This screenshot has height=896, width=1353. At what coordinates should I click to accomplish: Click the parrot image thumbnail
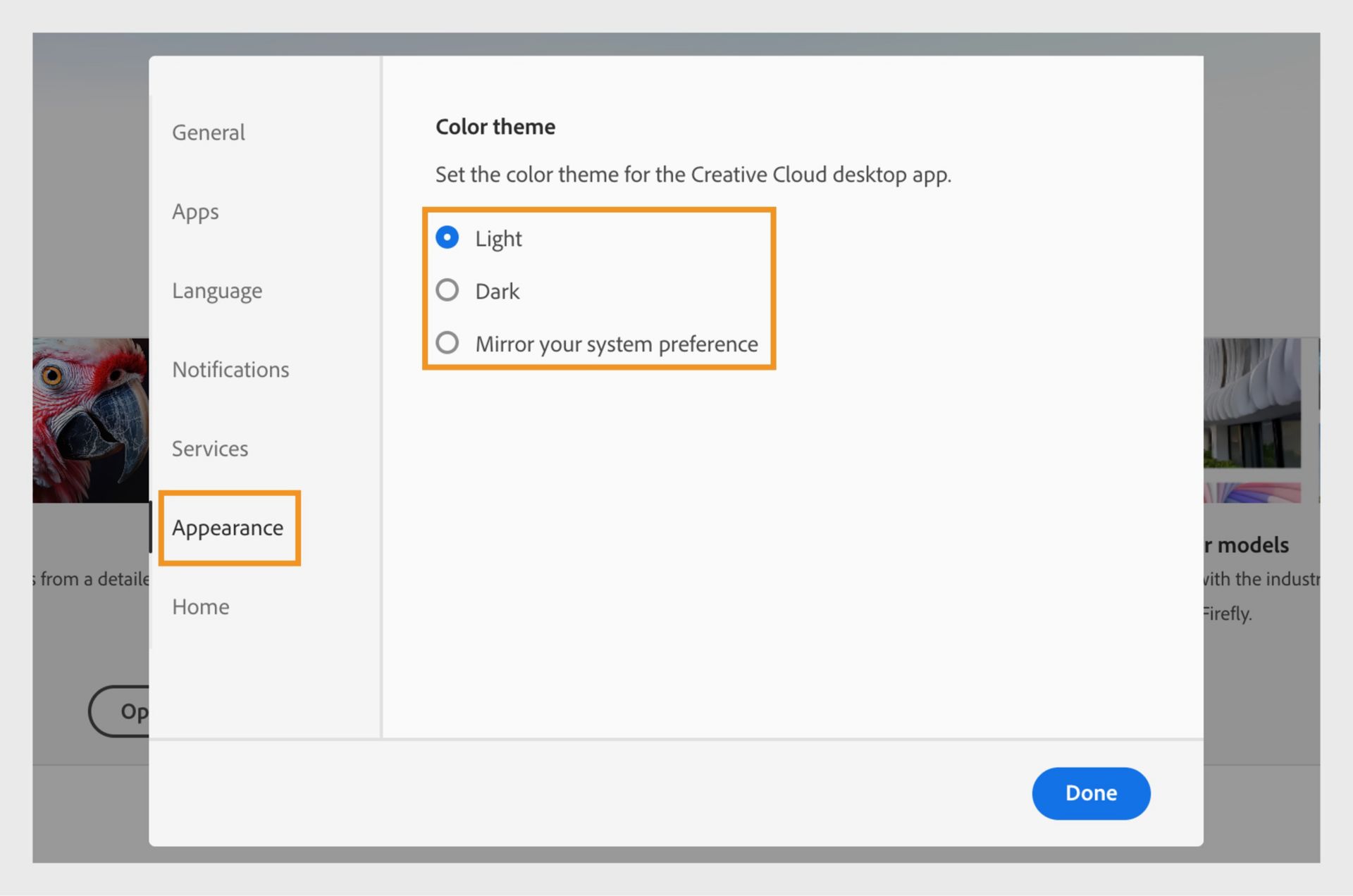tap(92, 421)
